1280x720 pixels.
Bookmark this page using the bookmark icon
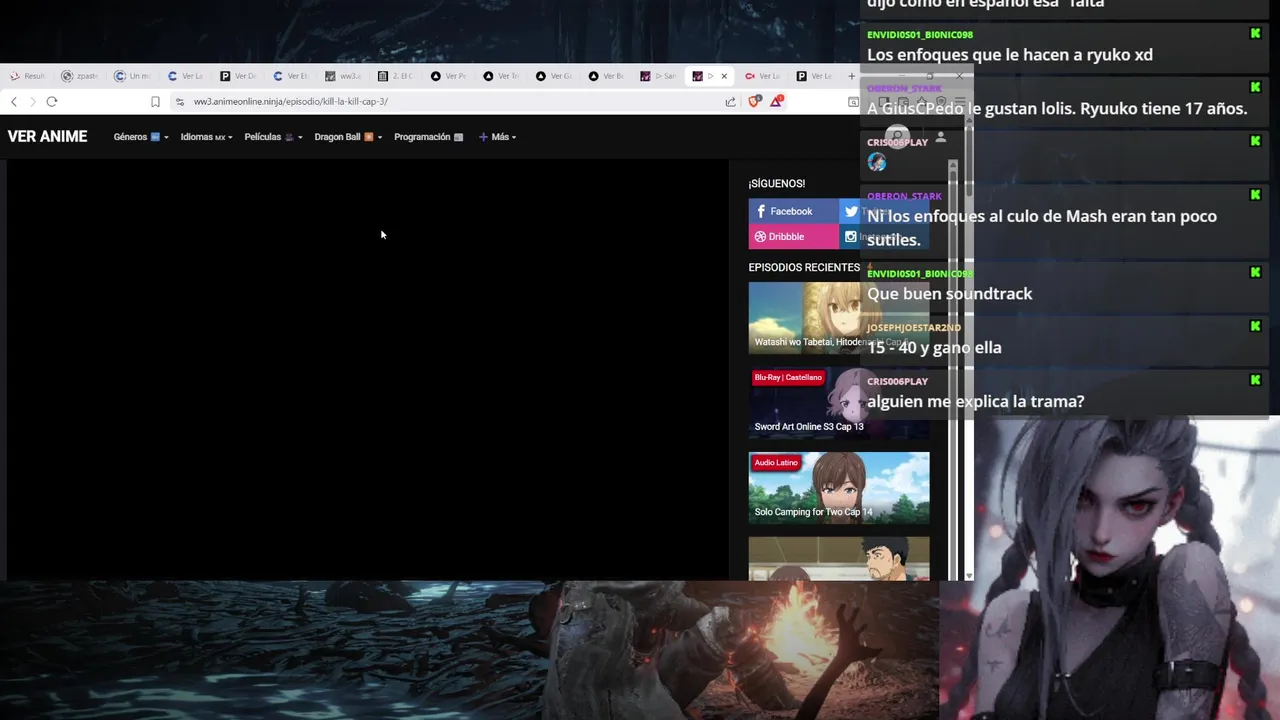[155, 101]
